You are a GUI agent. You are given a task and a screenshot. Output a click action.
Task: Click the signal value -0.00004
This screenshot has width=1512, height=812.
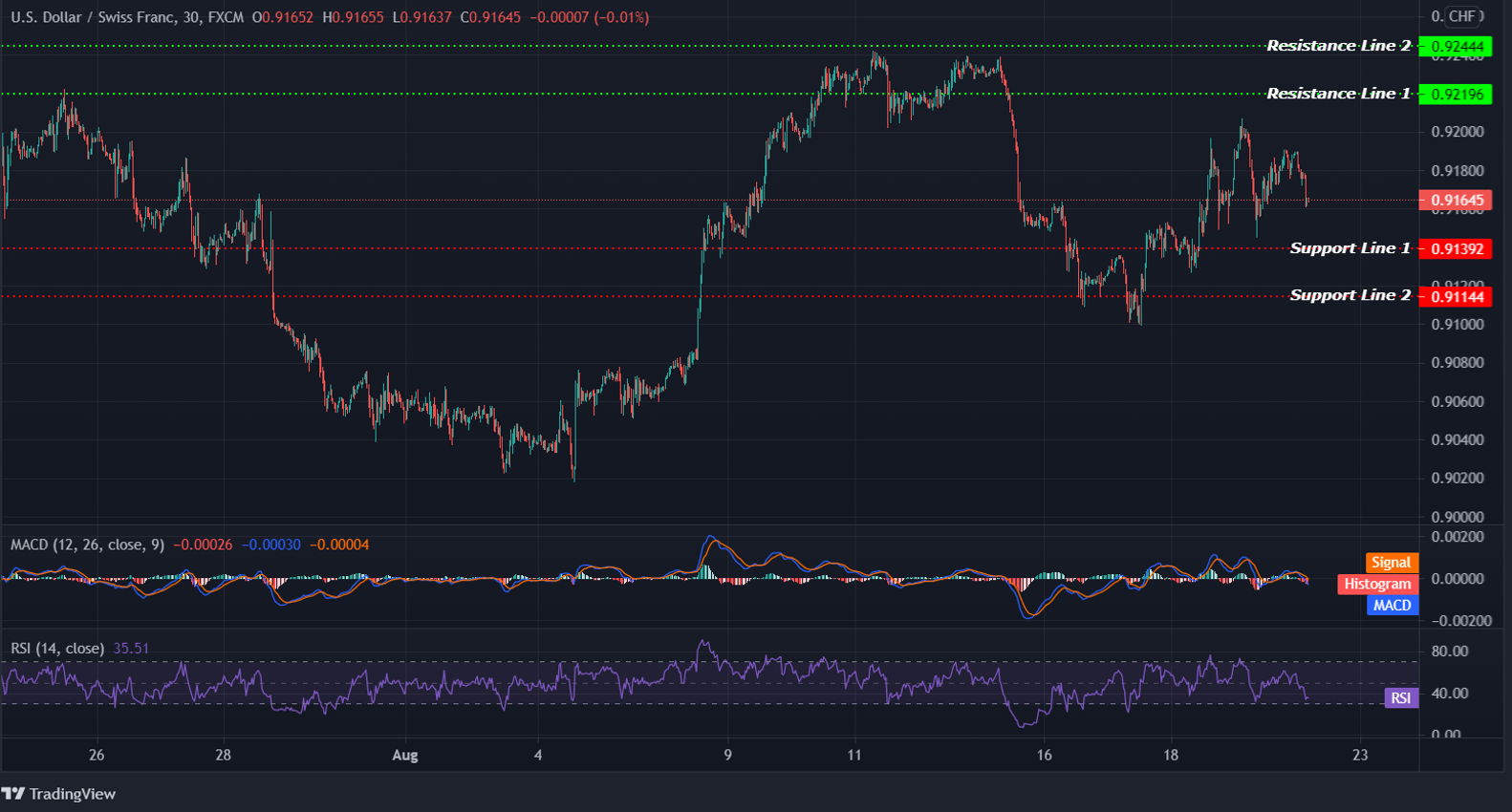point(340,545)
